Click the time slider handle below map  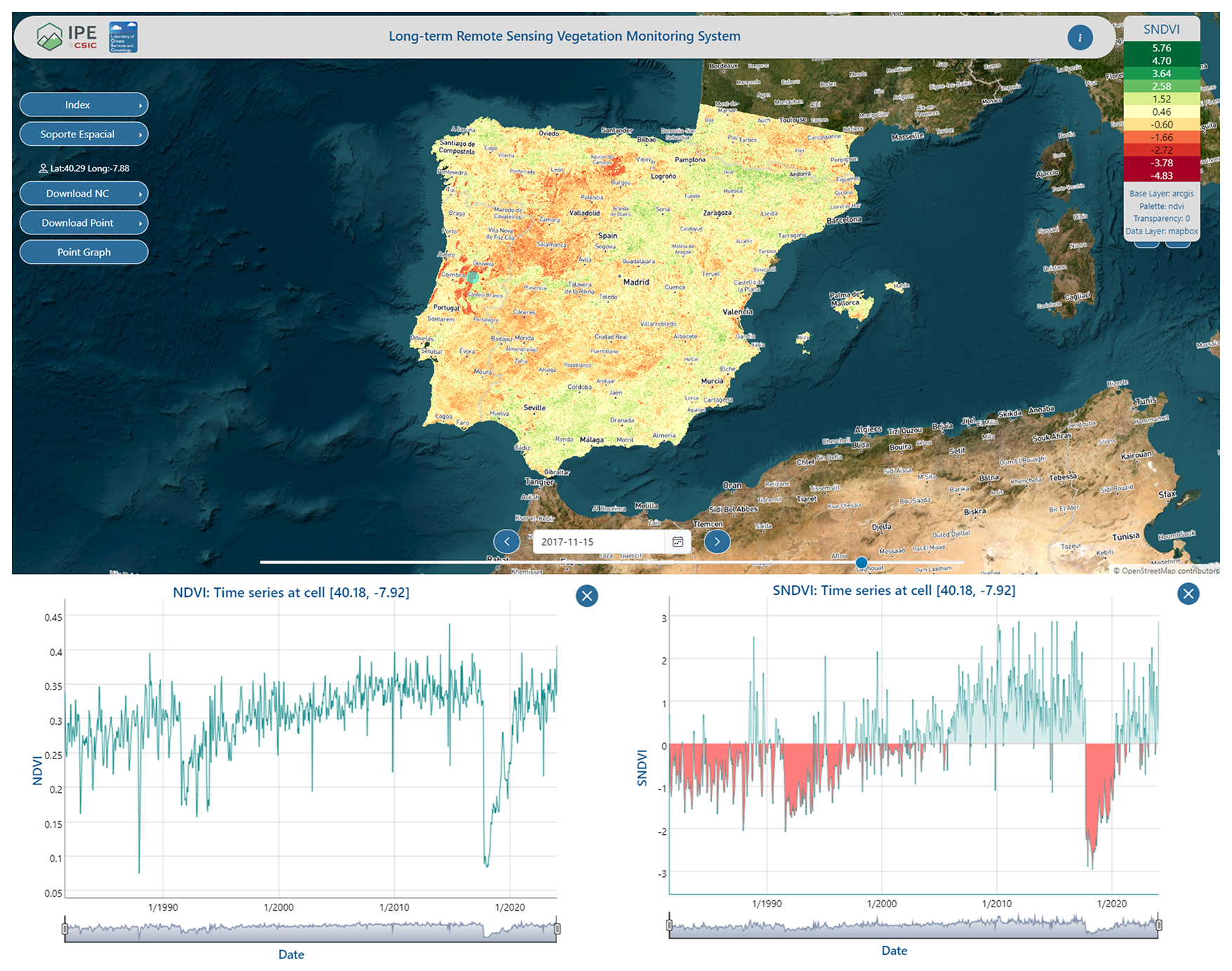(x=861, y=562)
